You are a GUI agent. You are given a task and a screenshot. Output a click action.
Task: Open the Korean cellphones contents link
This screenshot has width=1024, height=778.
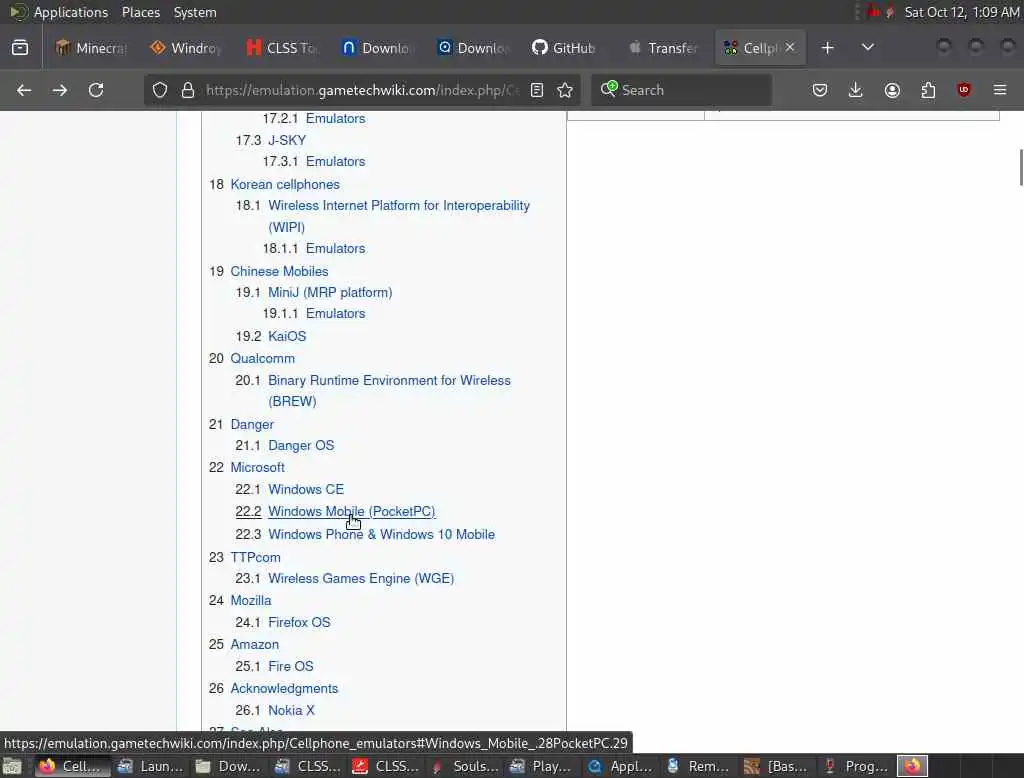coord(285,184)
